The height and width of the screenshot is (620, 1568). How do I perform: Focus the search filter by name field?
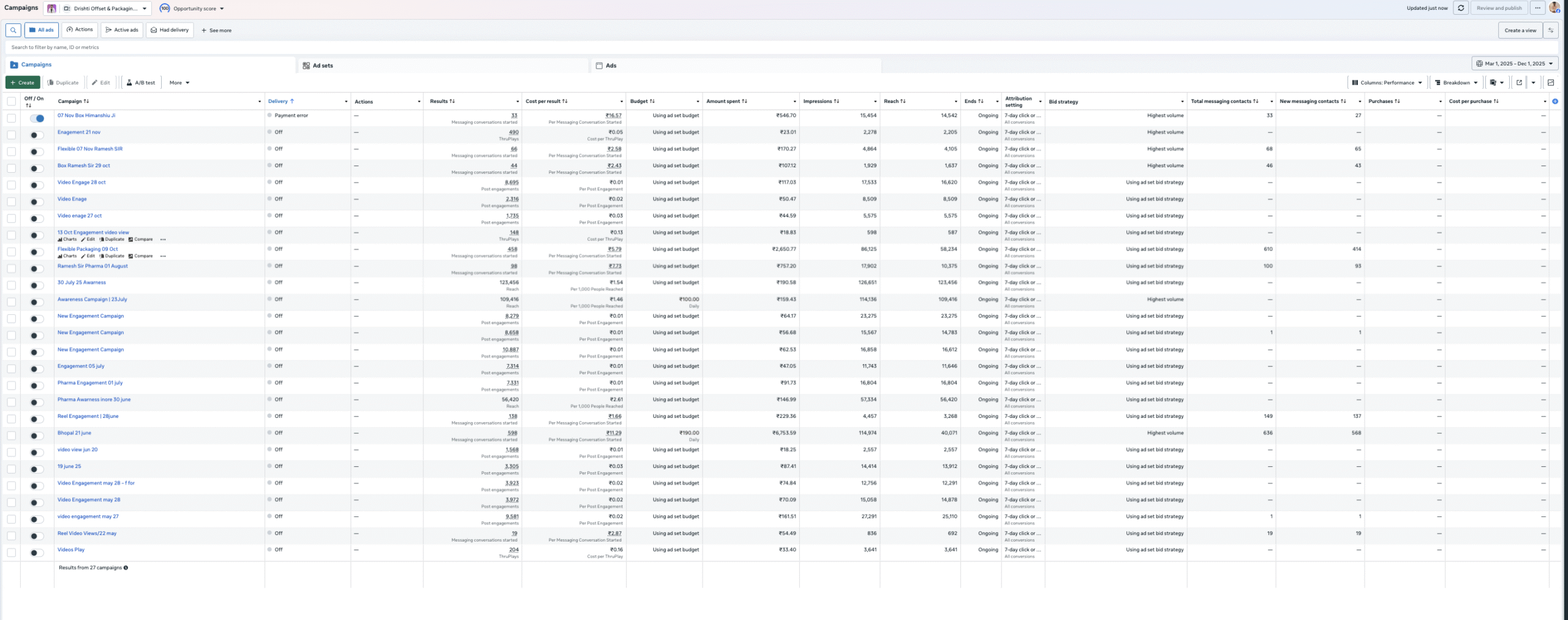coord(367,47)
